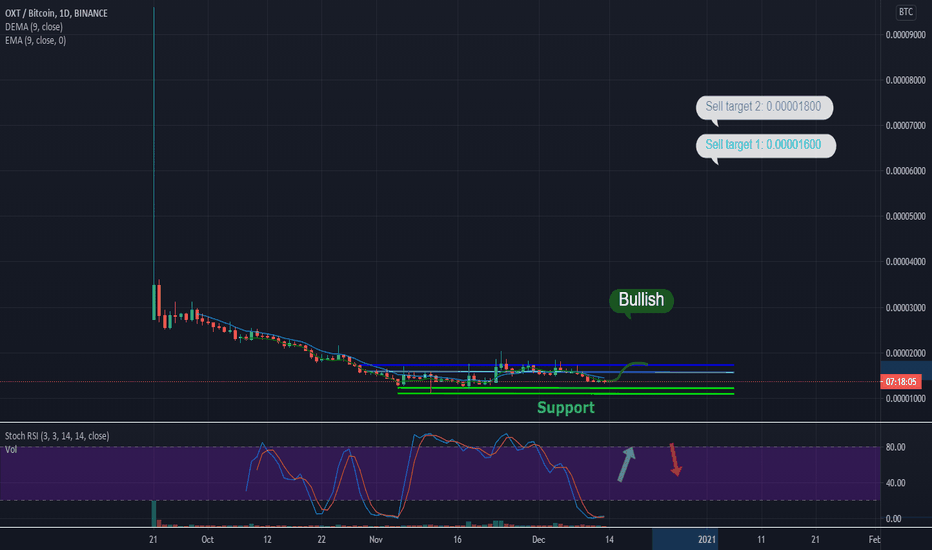The height and width of the screenshot is (550, 932).
Task: Click the Feb date label on time axis
Action: pyautogui.click(x=874, y=540)
